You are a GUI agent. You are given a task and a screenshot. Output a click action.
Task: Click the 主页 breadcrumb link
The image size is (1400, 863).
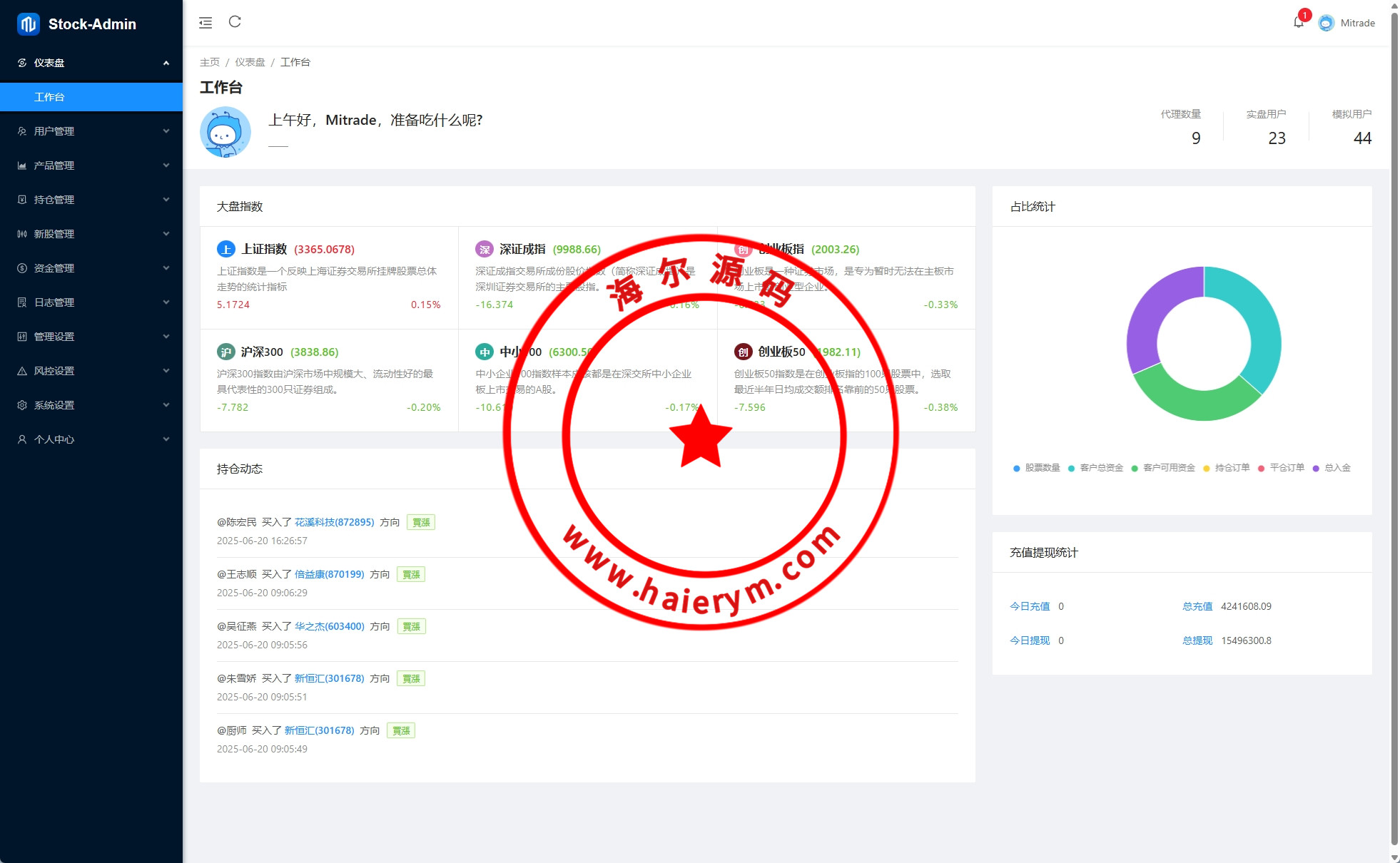[x=210, y=62]
